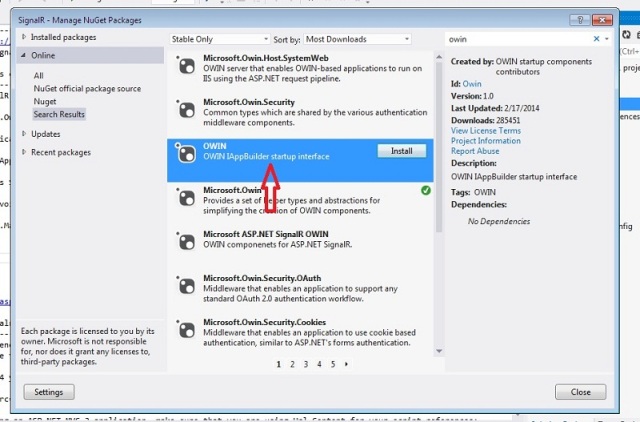
Task: Click the package list scroll up arrow
Action: tap(439, 57)
